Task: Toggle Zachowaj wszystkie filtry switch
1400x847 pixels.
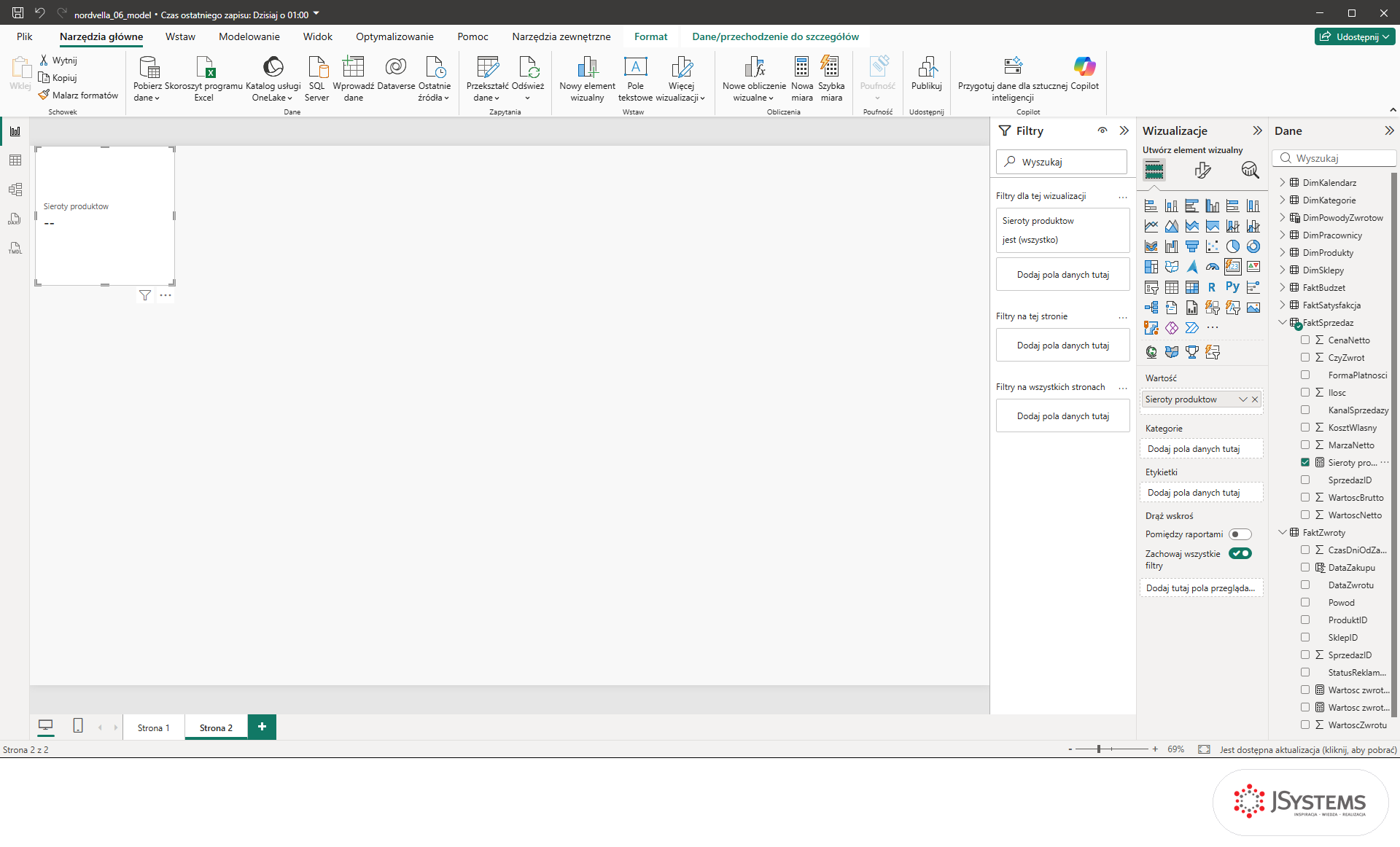Action: 1240,553
